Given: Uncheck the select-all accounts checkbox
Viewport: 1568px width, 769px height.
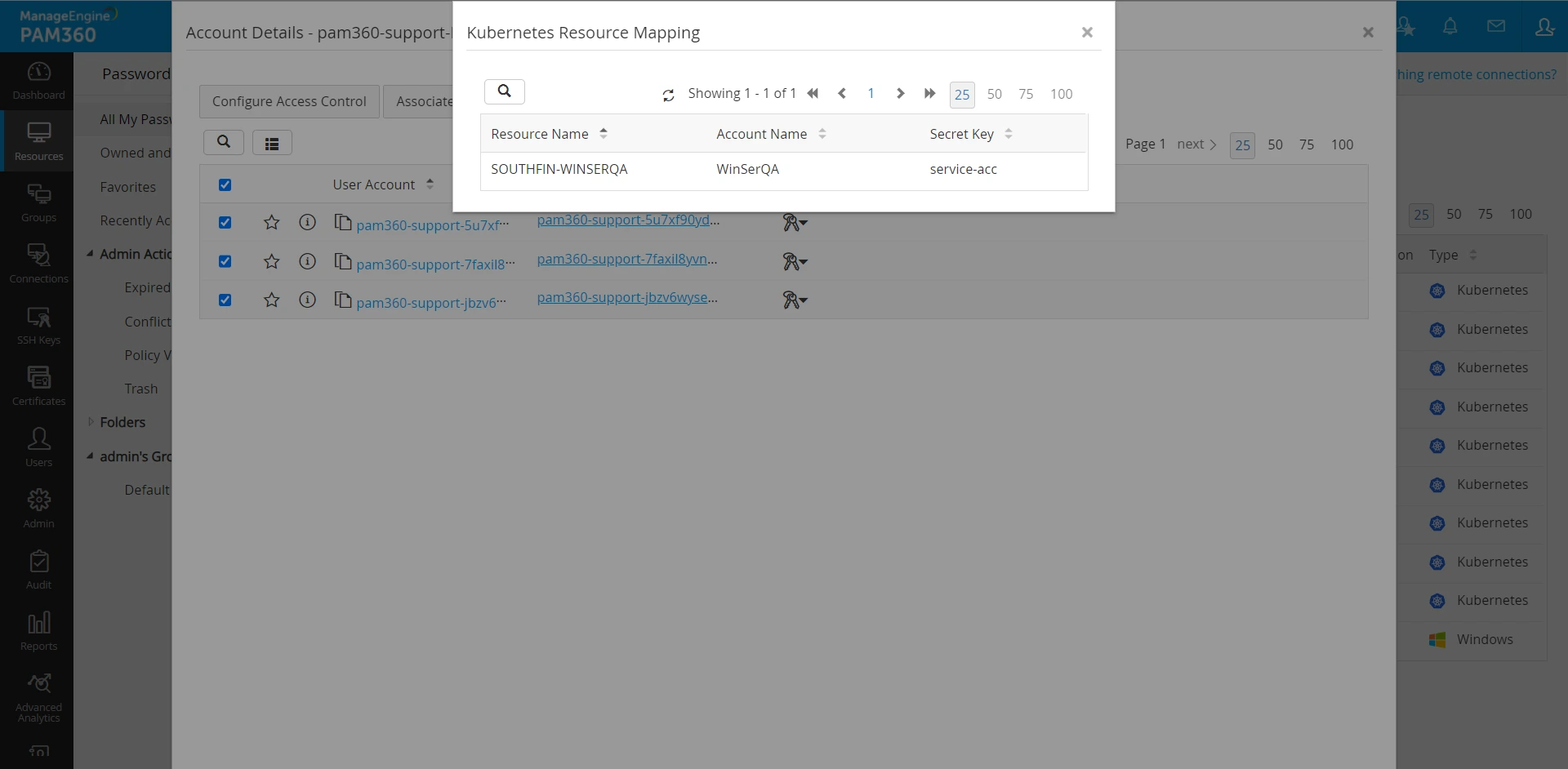Looking at the screenshot, I should (x=225, y=184).
